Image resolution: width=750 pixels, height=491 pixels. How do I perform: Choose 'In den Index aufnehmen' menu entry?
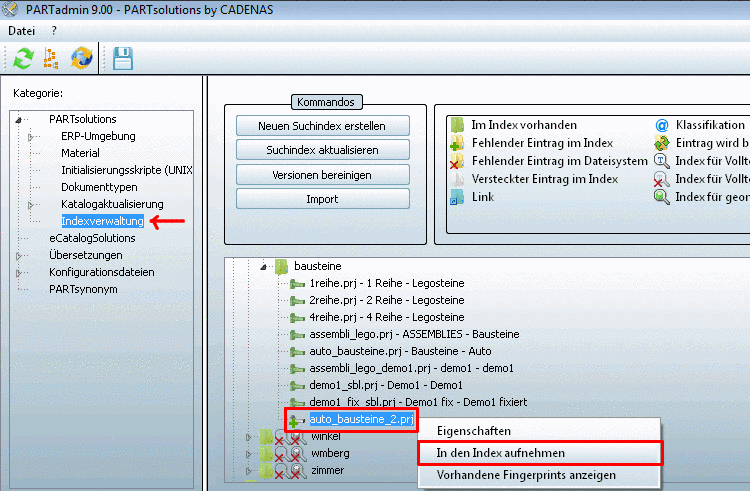point(540,453)
